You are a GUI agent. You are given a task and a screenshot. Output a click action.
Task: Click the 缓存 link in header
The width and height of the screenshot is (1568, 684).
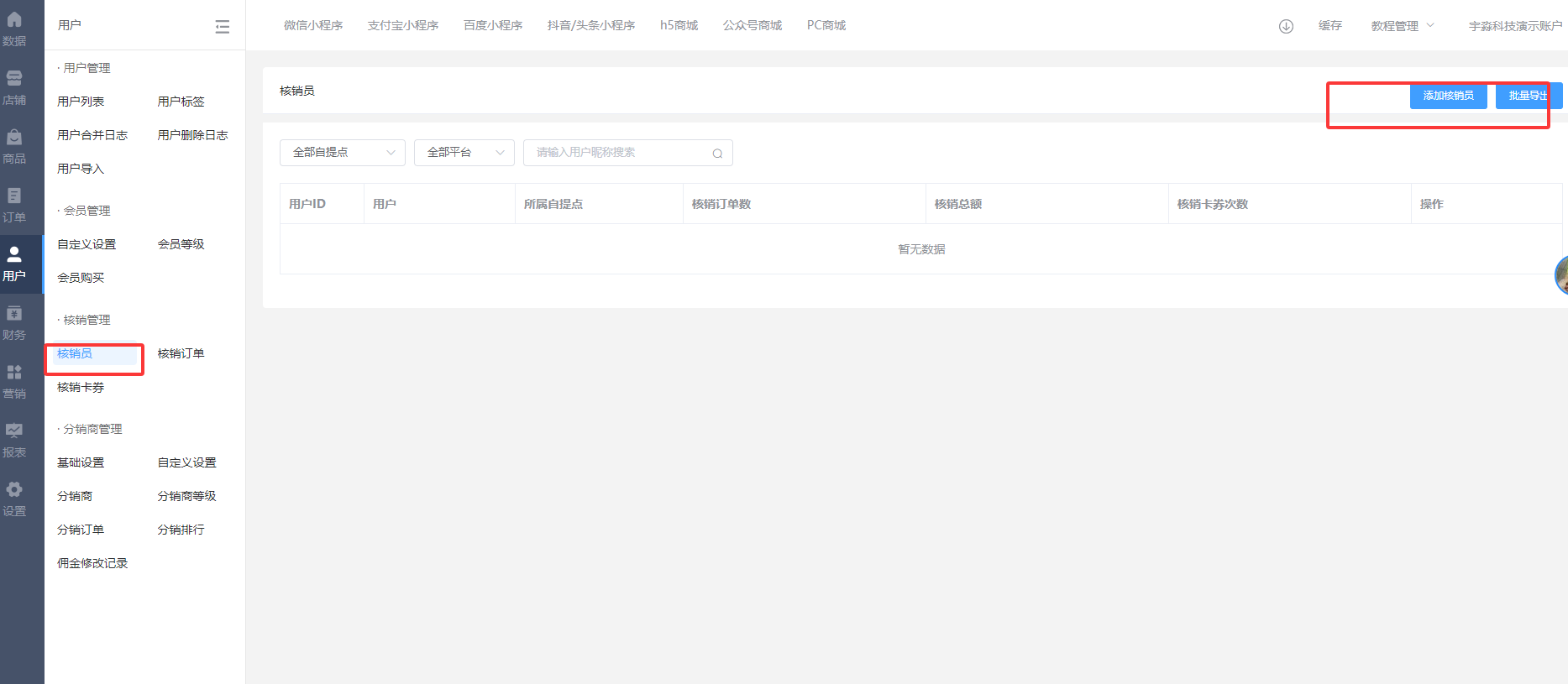pos(1330,26)
